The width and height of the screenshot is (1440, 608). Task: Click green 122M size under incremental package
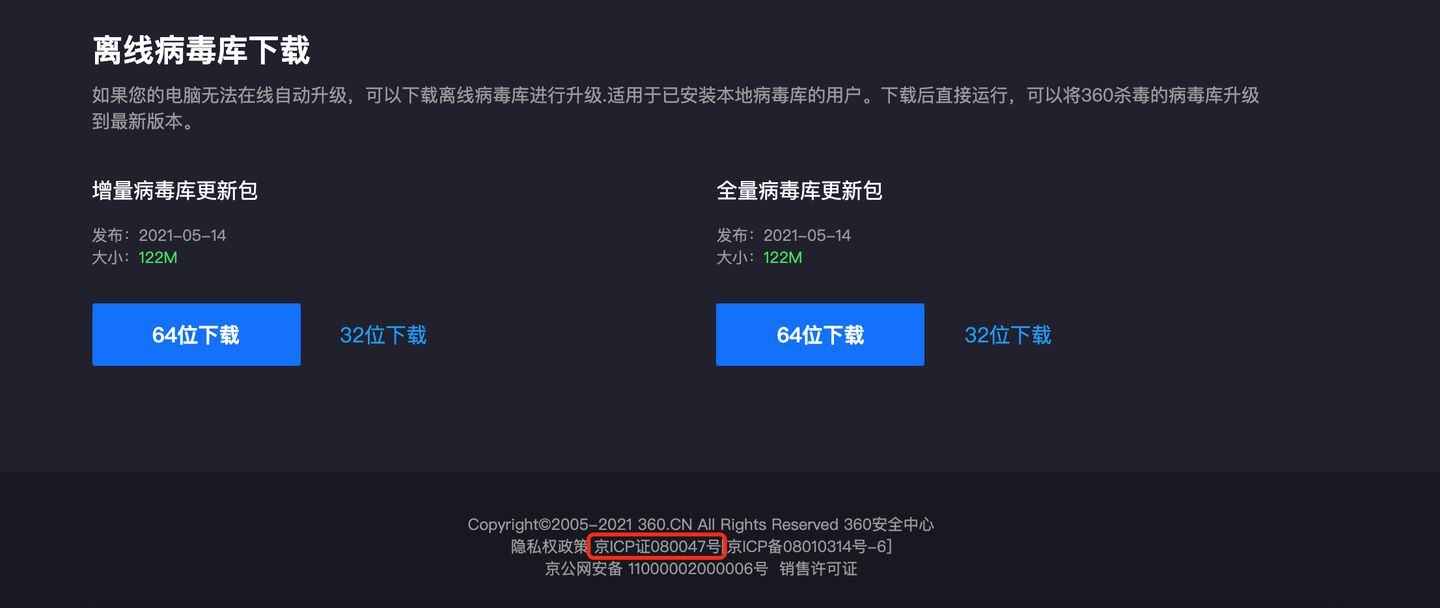(x=158, y=258)
